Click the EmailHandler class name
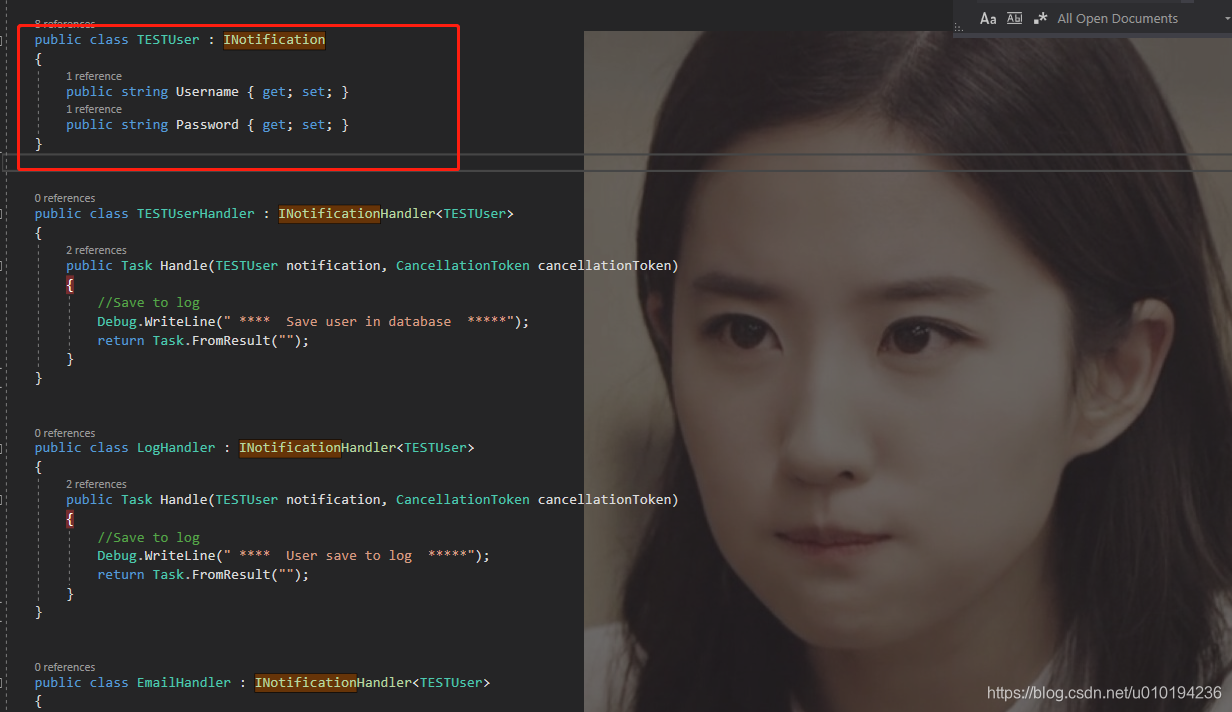 click(184, 683)
